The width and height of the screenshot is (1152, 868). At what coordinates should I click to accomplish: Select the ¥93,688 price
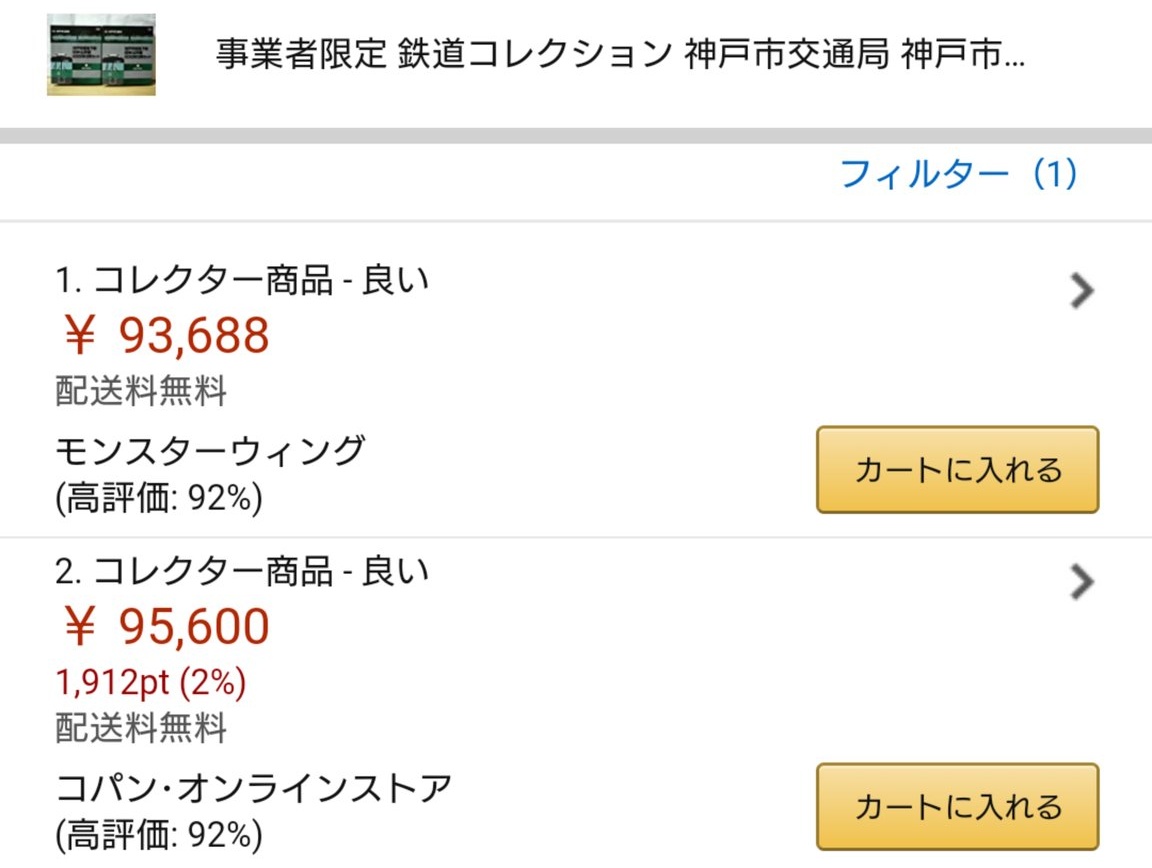[167, 335]
